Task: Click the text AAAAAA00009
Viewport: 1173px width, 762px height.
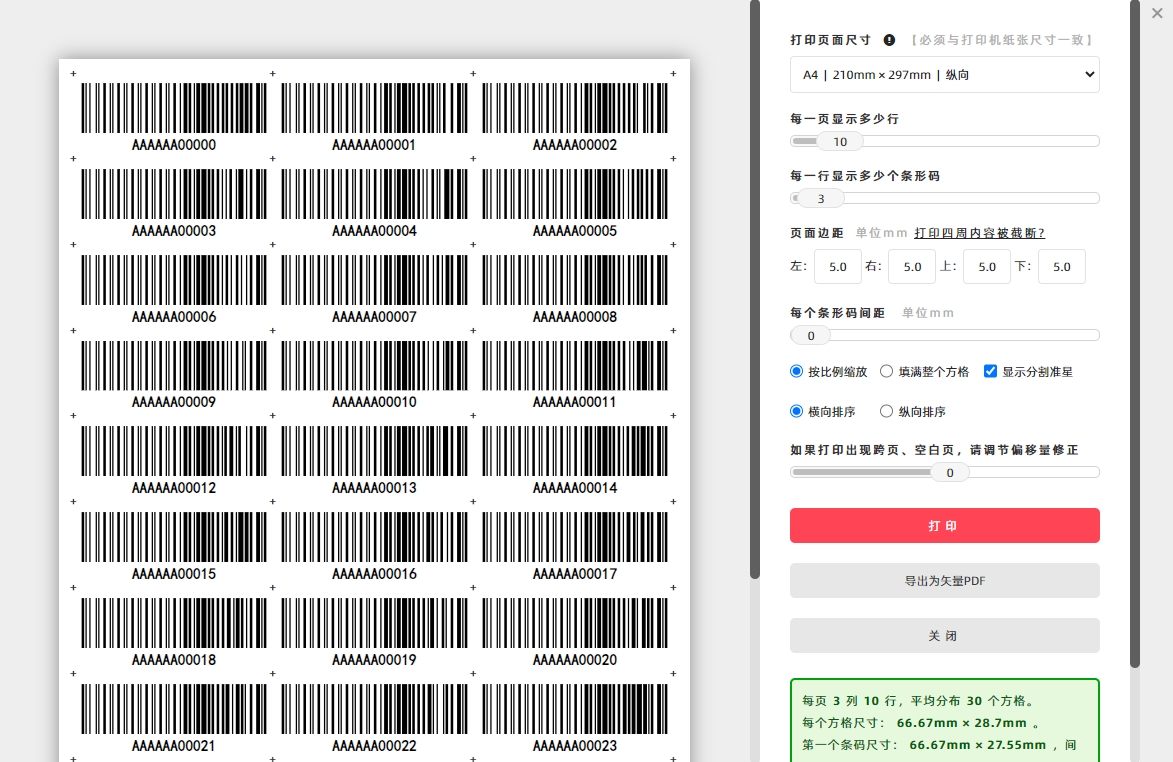Action: tap(174, 402)
